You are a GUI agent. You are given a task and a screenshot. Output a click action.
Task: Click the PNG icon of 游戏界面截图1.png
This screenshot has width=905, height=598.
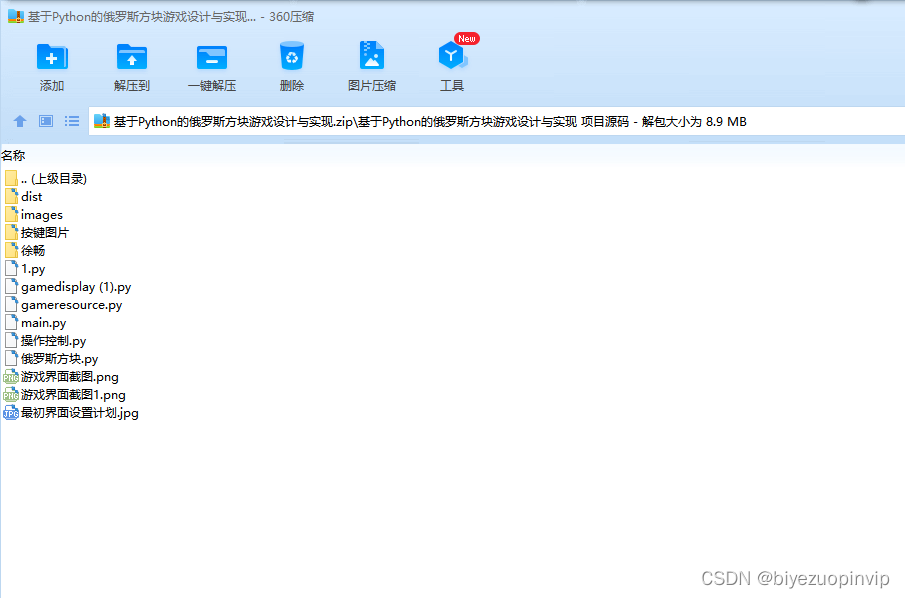coord(11,395)
